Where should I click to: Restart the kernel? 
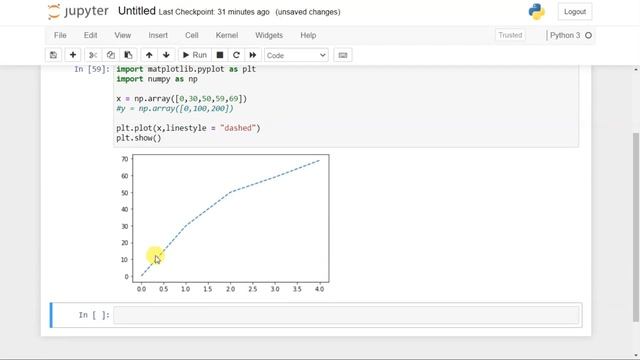click(236, 55)
